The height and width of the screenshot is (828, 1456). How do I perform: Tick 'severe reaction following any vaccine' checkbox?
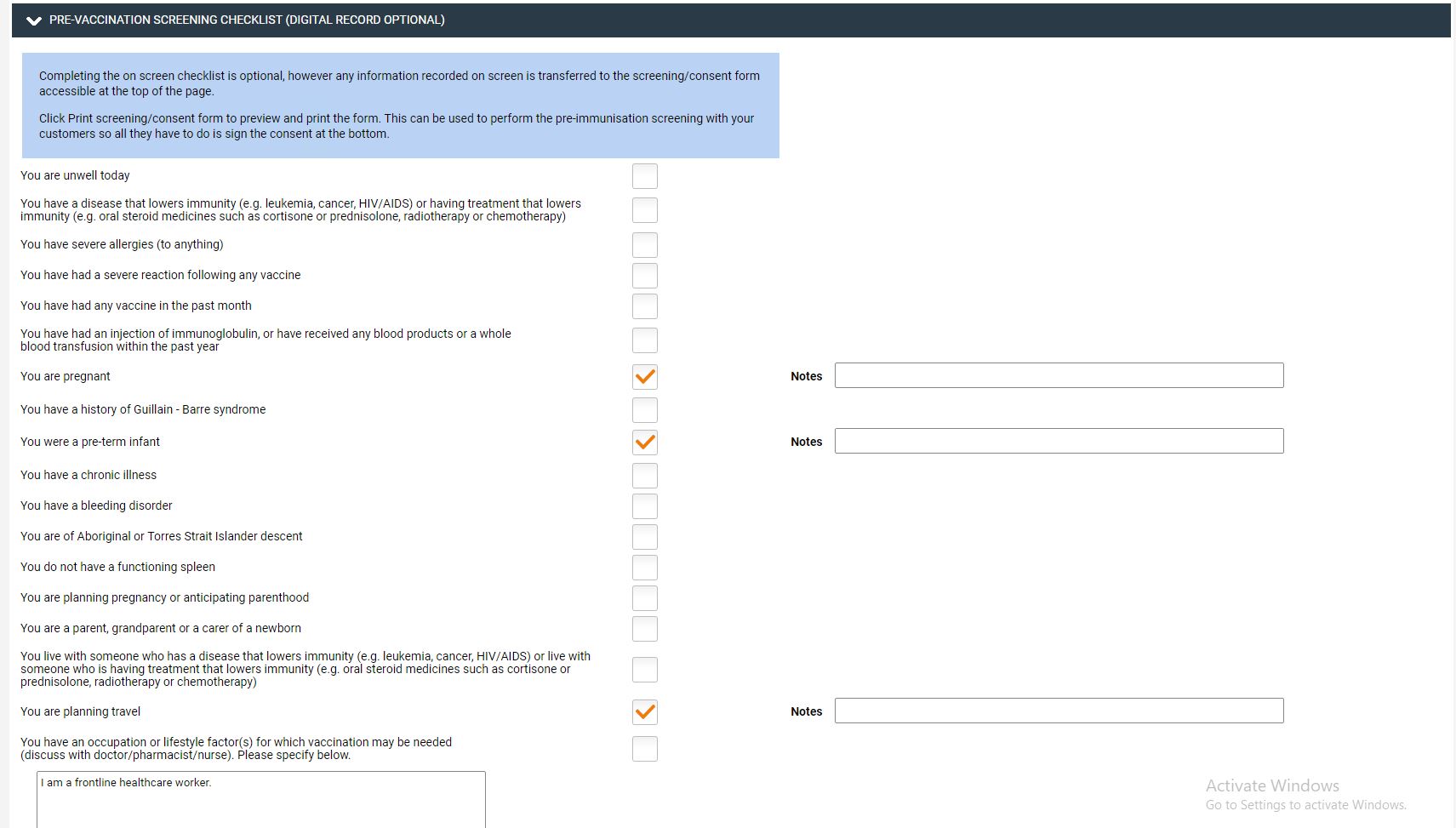[645, 276]
